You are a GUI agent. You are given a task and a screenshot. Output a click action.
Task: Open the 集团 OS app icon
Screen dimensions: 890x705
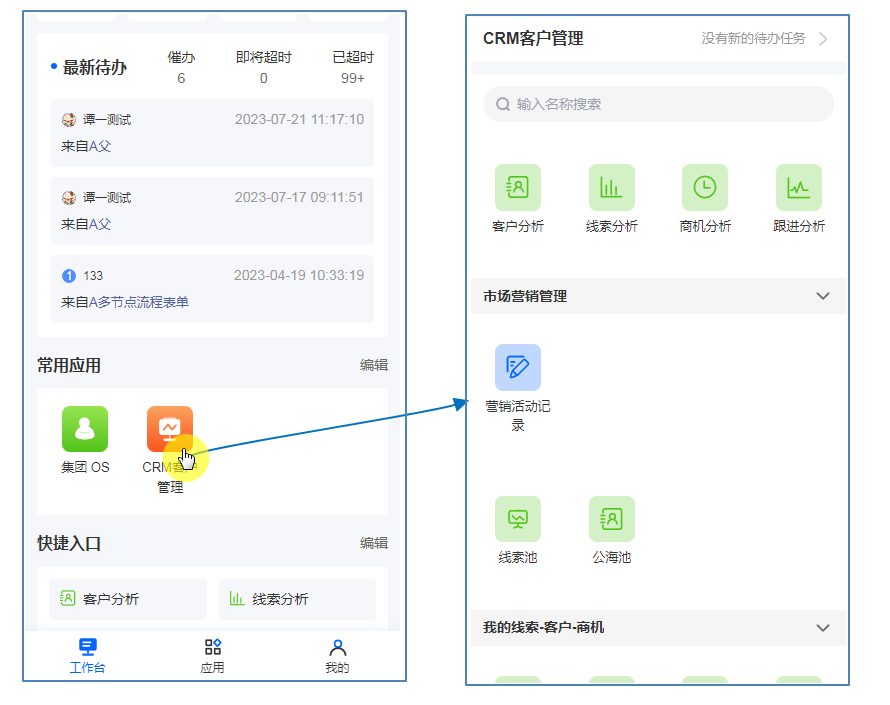click(85, 430)
